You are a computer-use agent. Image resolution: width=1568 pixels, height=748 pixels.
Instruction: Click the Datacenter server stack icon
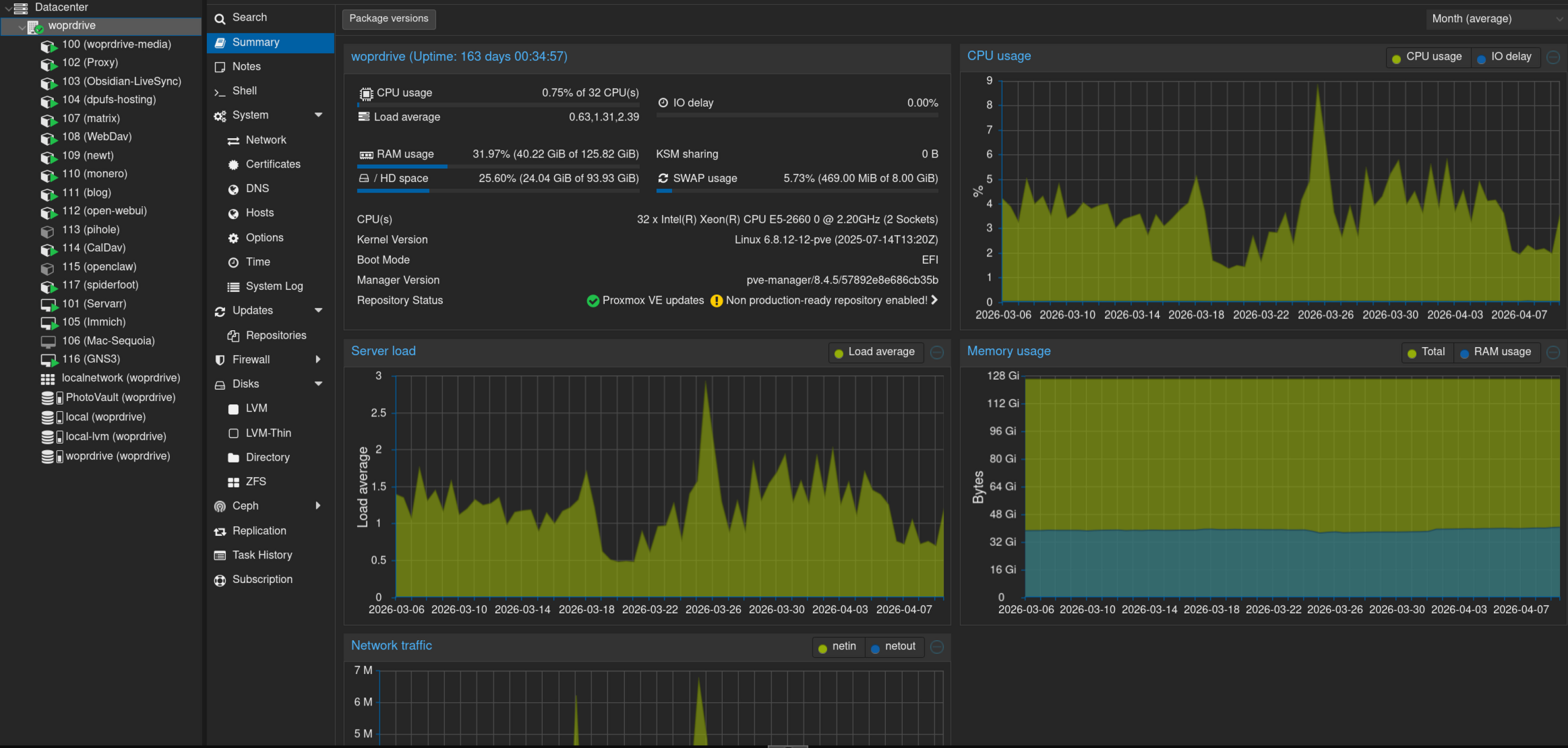tap(21, 7)
